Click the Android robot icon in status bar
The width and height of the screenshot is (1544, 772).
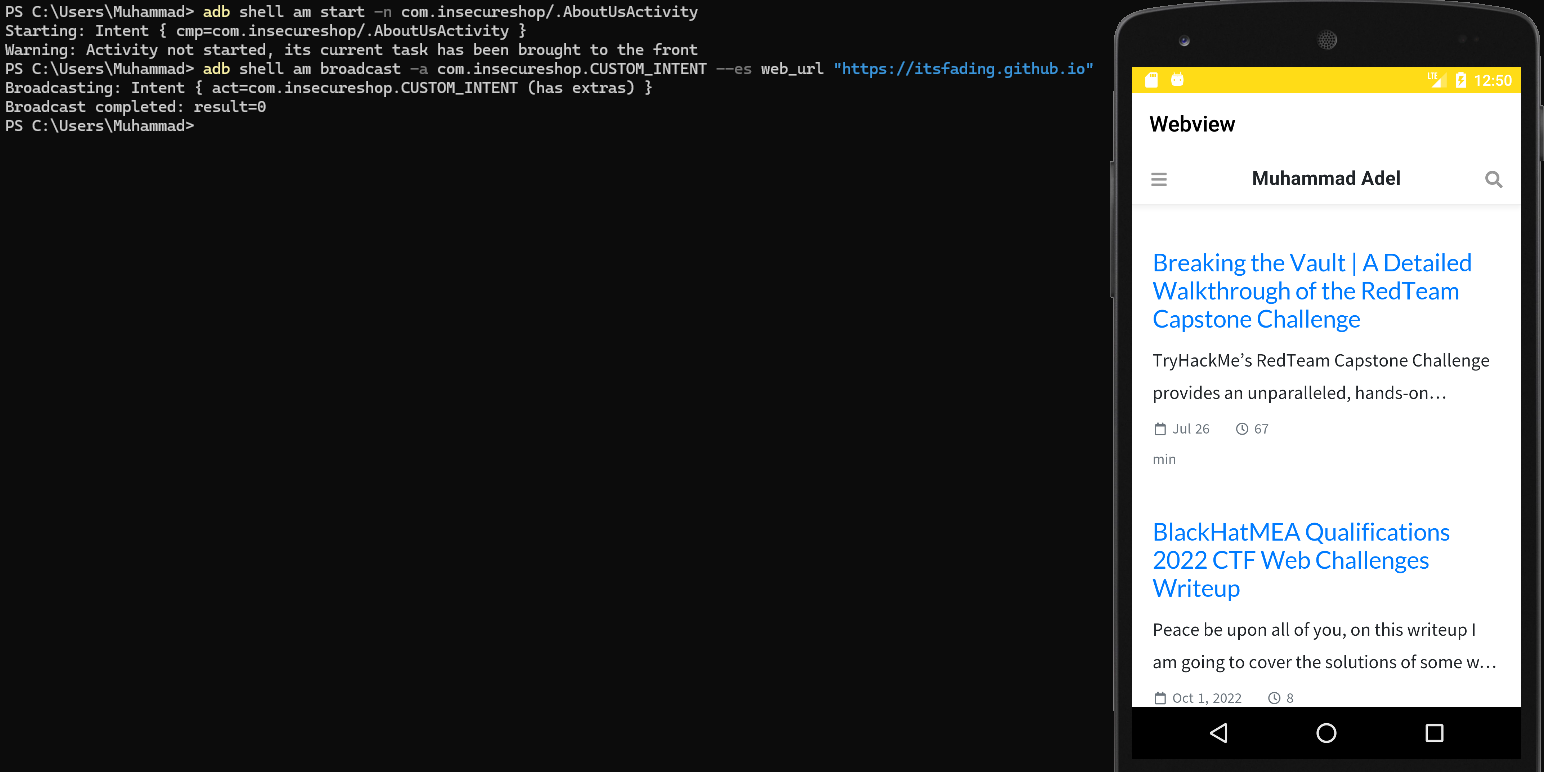(1177, 80)
